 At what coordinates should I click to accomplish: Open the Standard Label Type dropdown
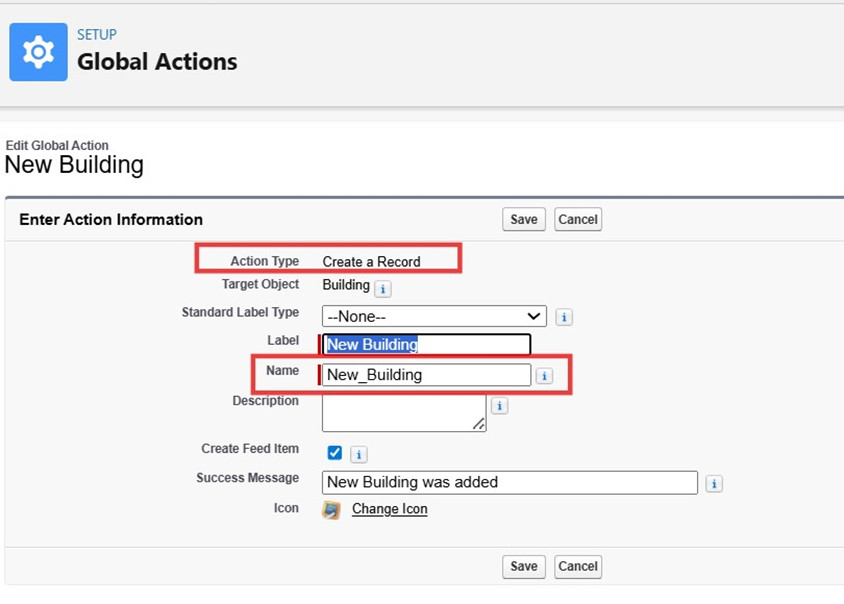coord(434,316)
